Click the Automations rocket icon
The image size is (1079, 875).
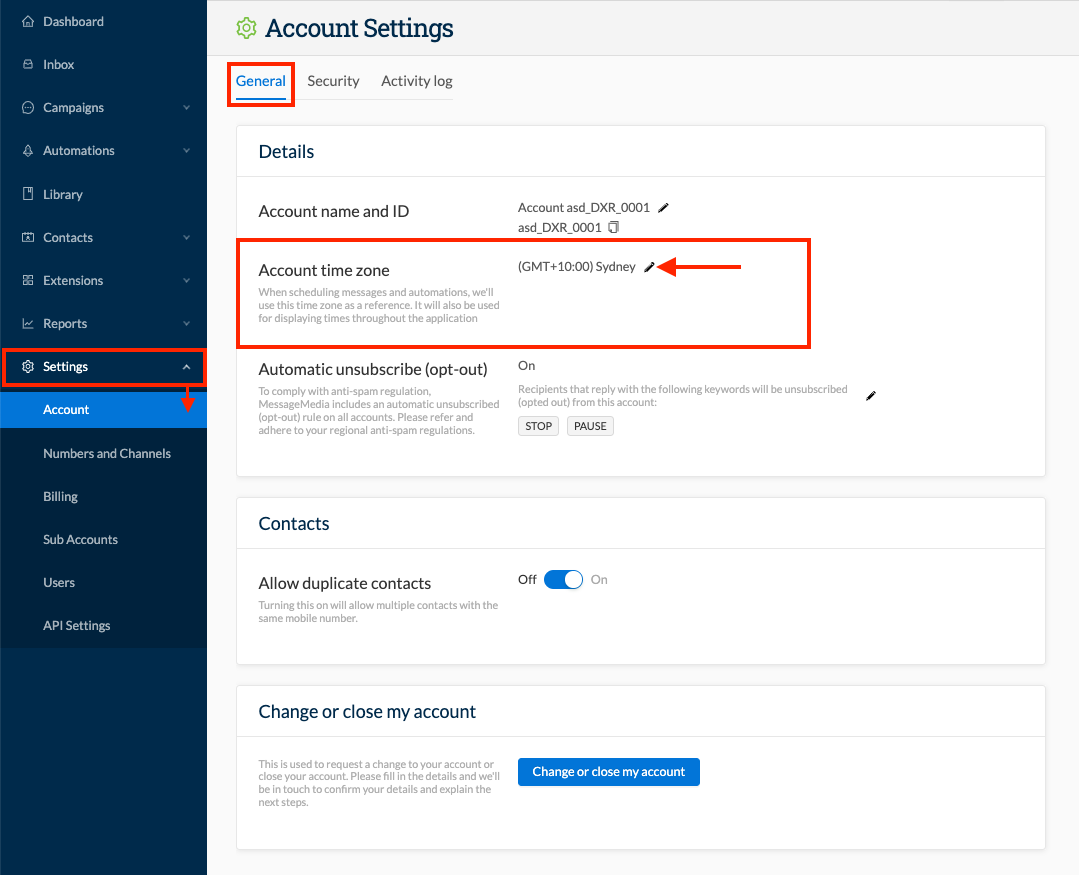tap(28, 151)
